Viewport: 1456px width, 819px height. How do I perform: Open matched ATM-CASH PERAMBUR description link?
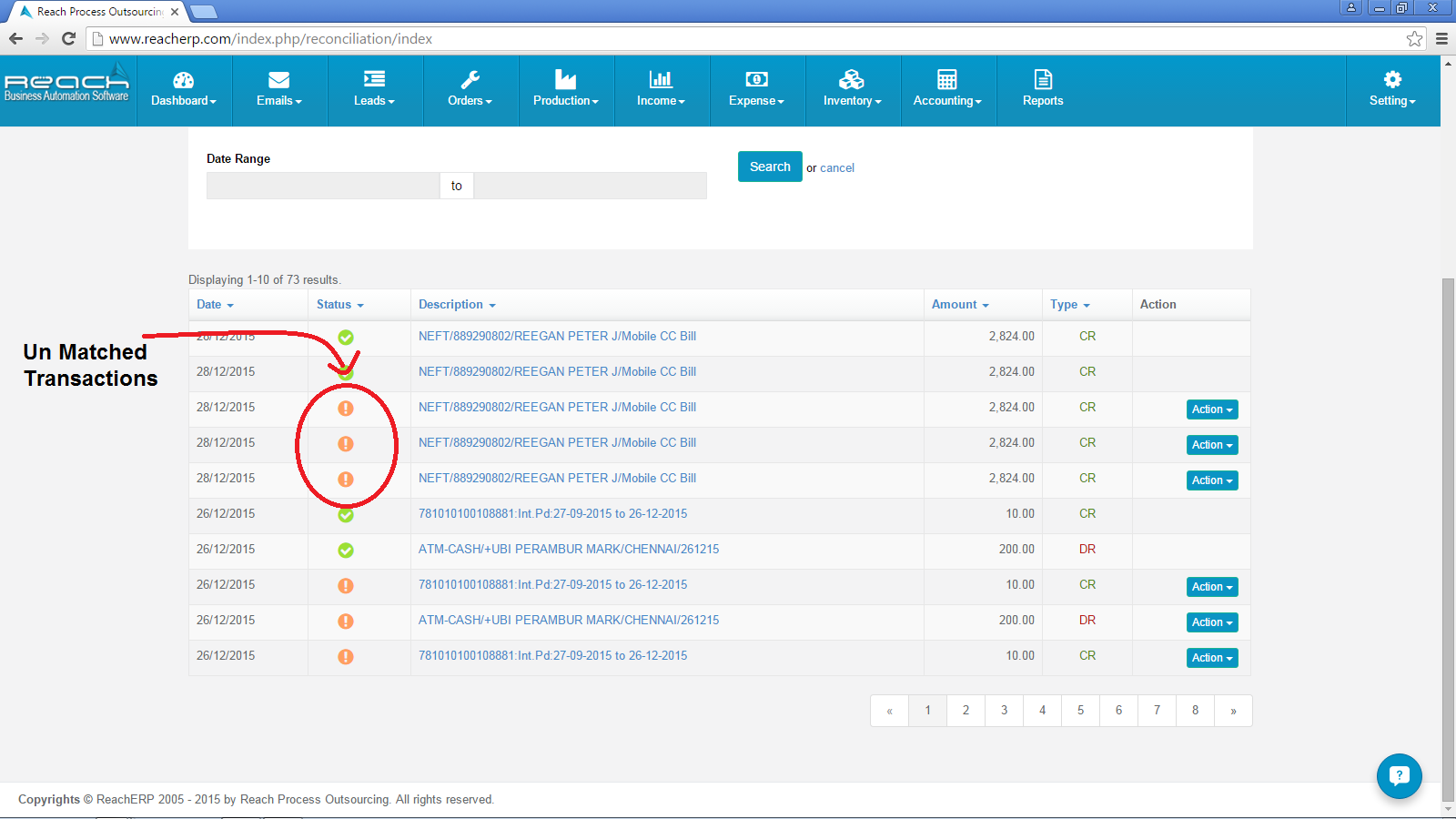(569, 550)
